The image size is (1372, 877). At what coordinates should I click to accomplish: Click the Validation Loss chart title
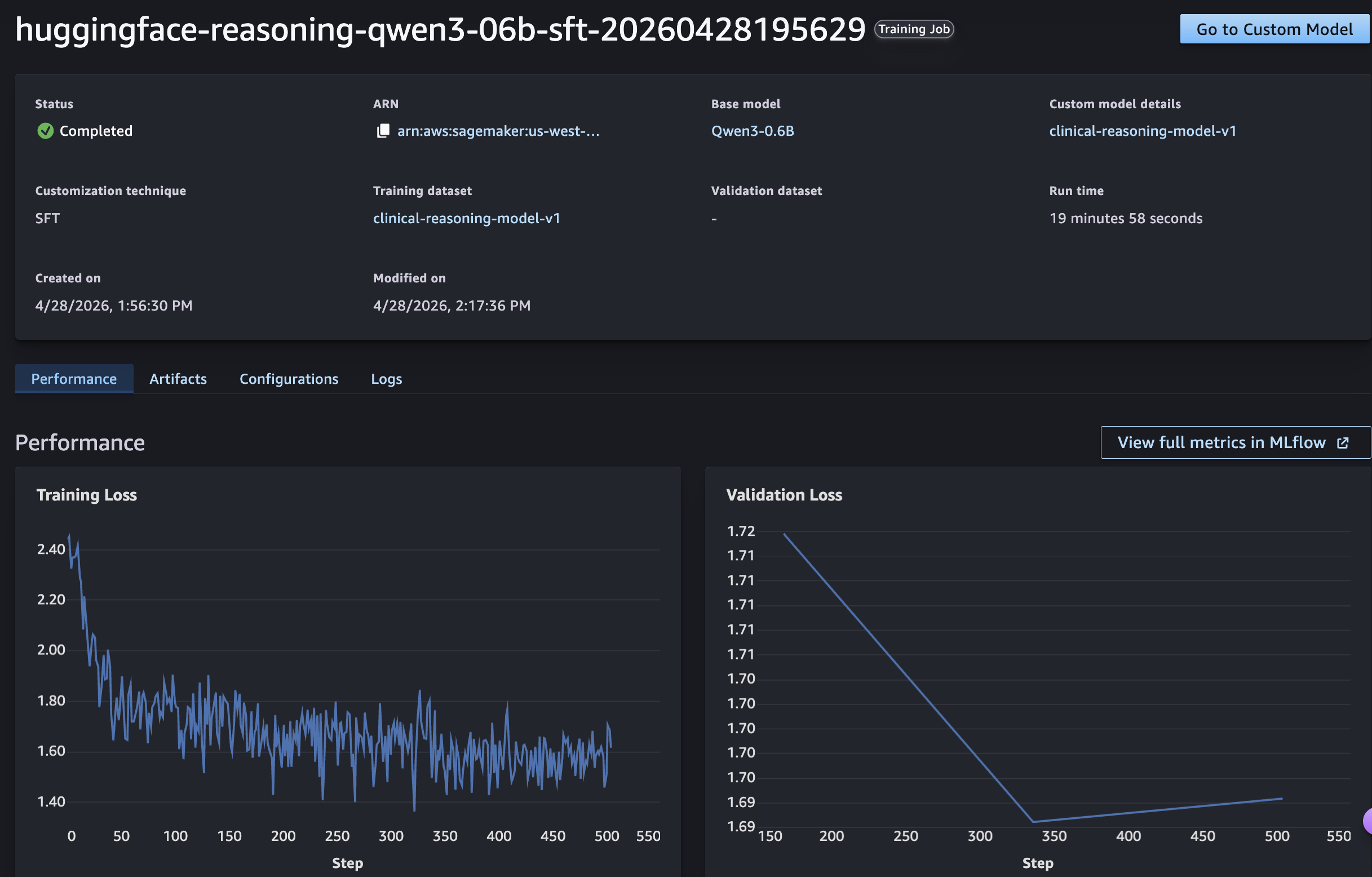tap(784, 495)
